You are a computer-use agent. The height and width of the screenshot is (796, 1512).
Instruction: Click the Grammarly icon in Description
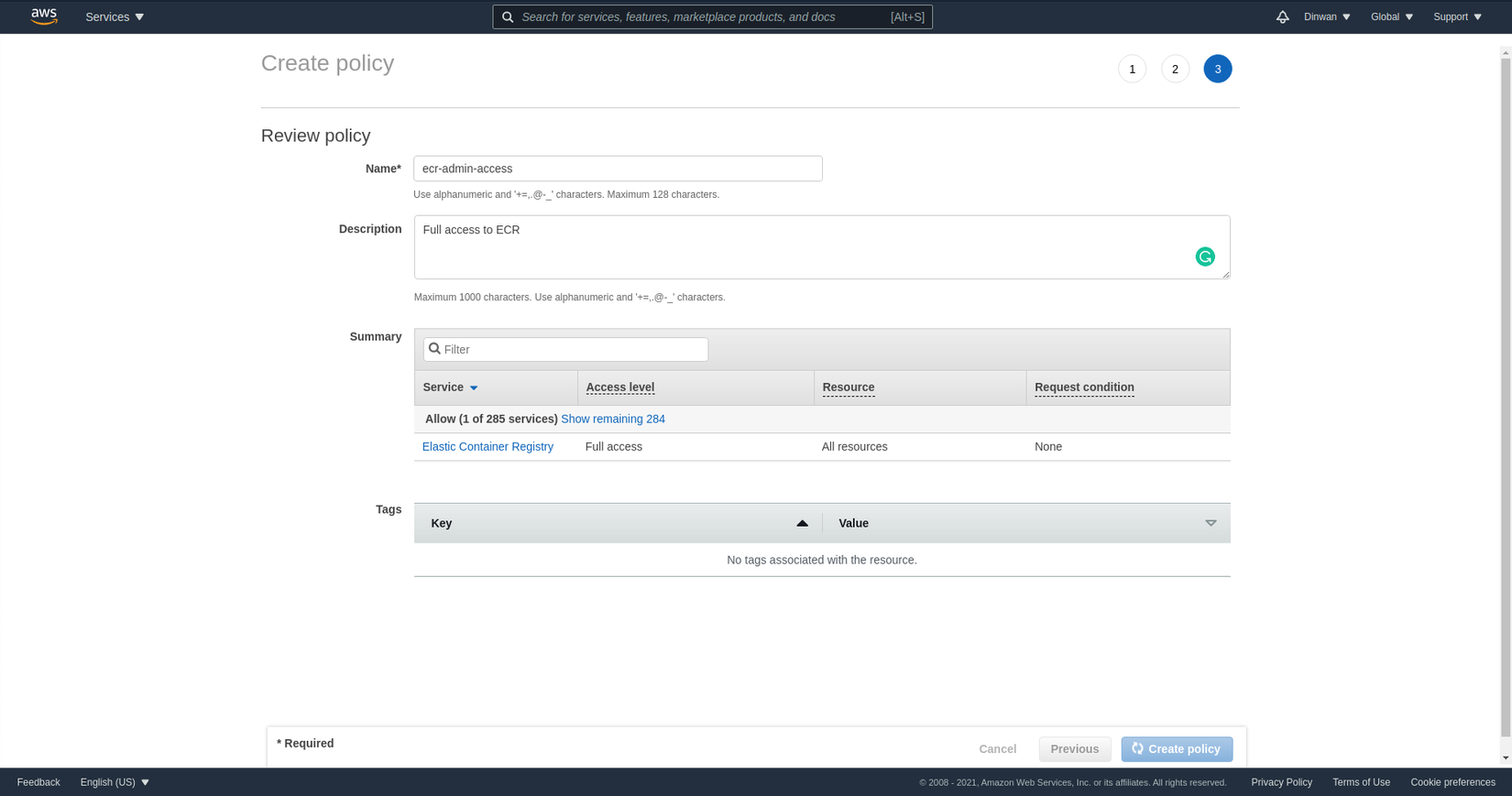[x=1205, y=257]
